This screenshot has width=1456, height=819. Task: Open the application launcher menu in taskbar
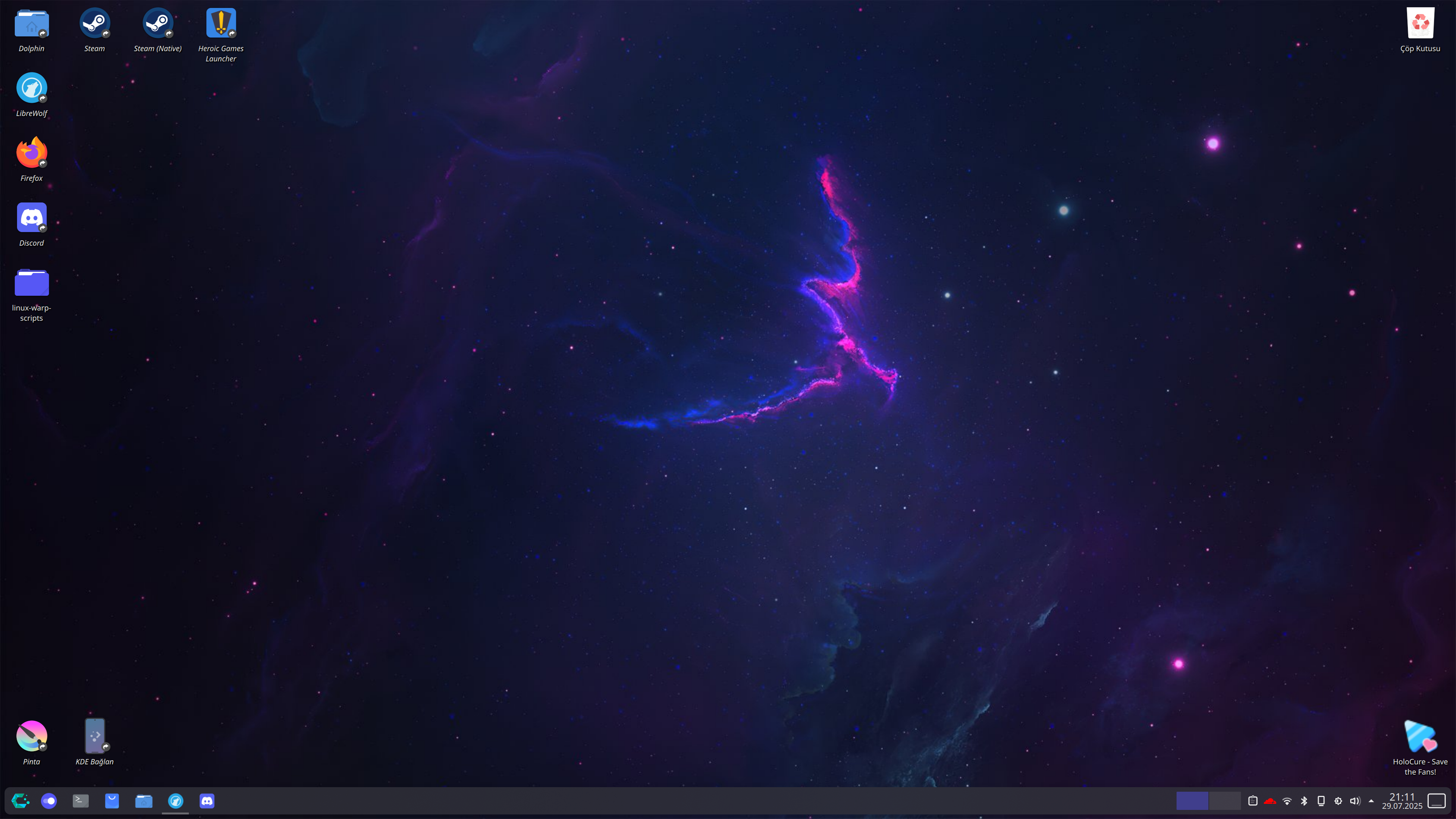click(x=20, y=801)
